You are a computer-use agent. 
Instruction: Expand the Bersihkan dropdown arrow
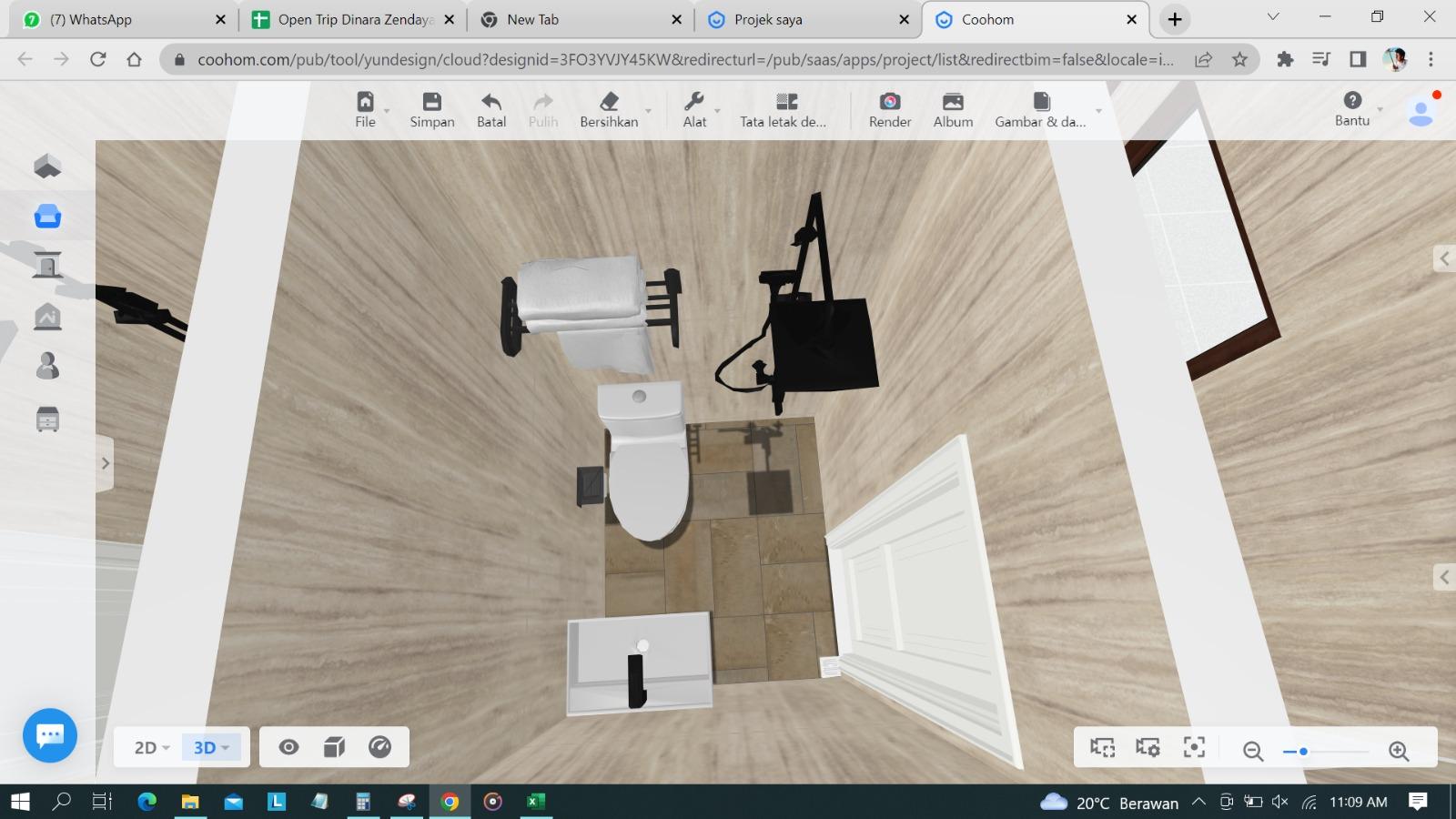[648, 111]
